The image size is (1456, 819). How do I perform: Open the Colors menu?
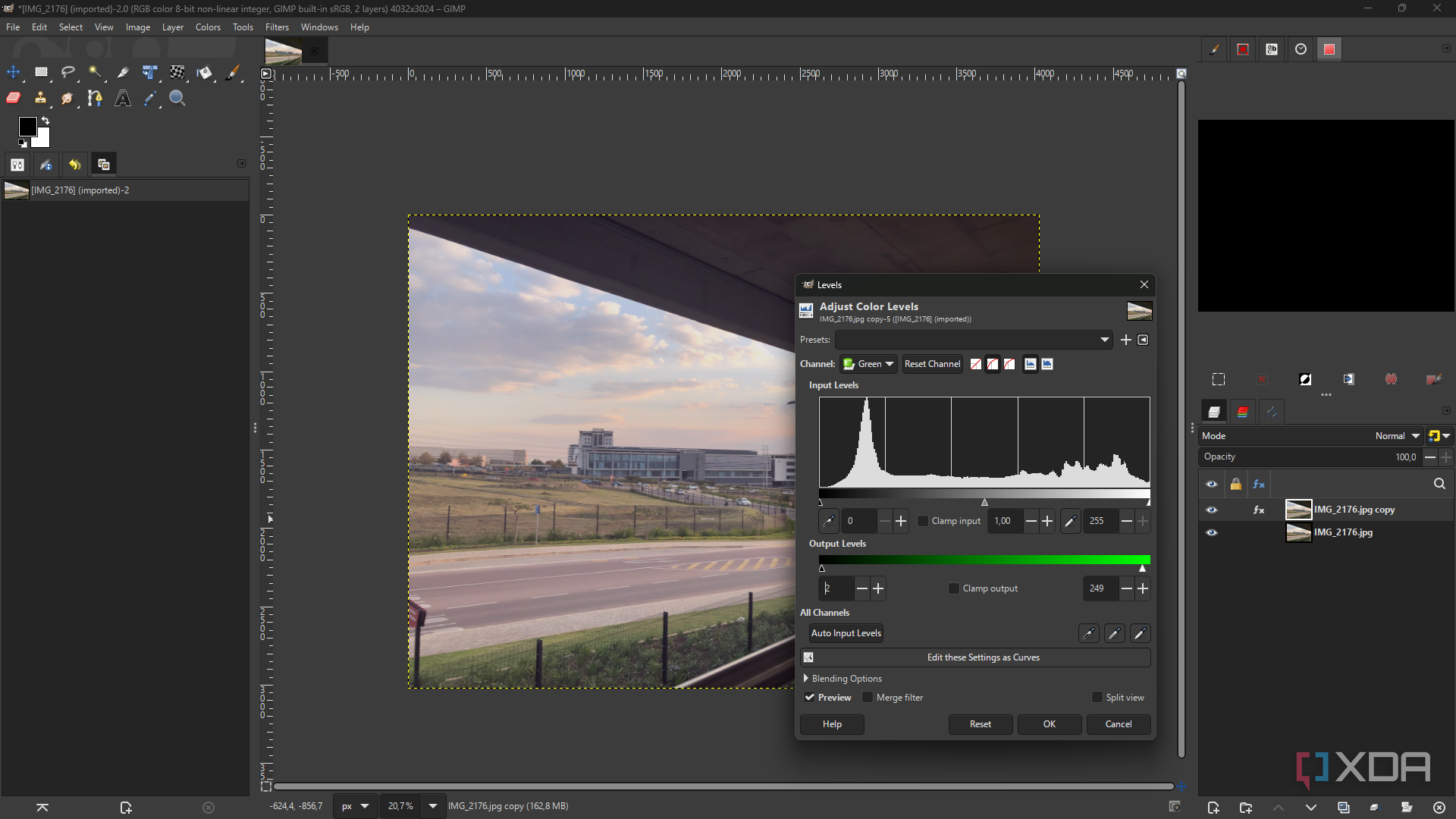207,27
